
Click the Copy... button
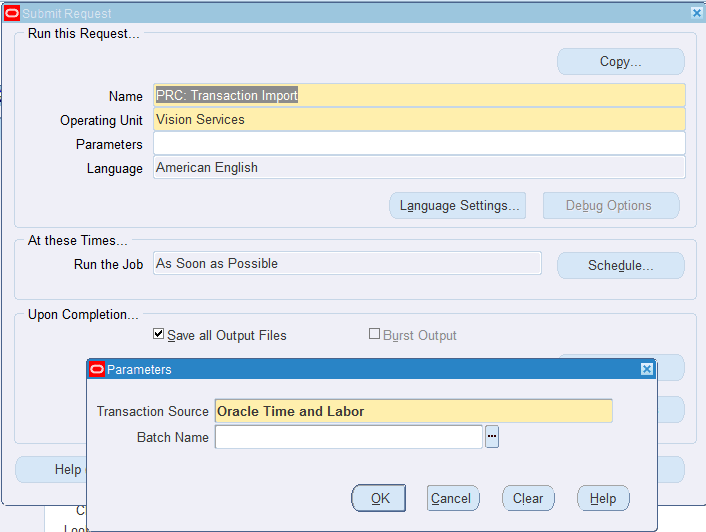click(620, 62)
